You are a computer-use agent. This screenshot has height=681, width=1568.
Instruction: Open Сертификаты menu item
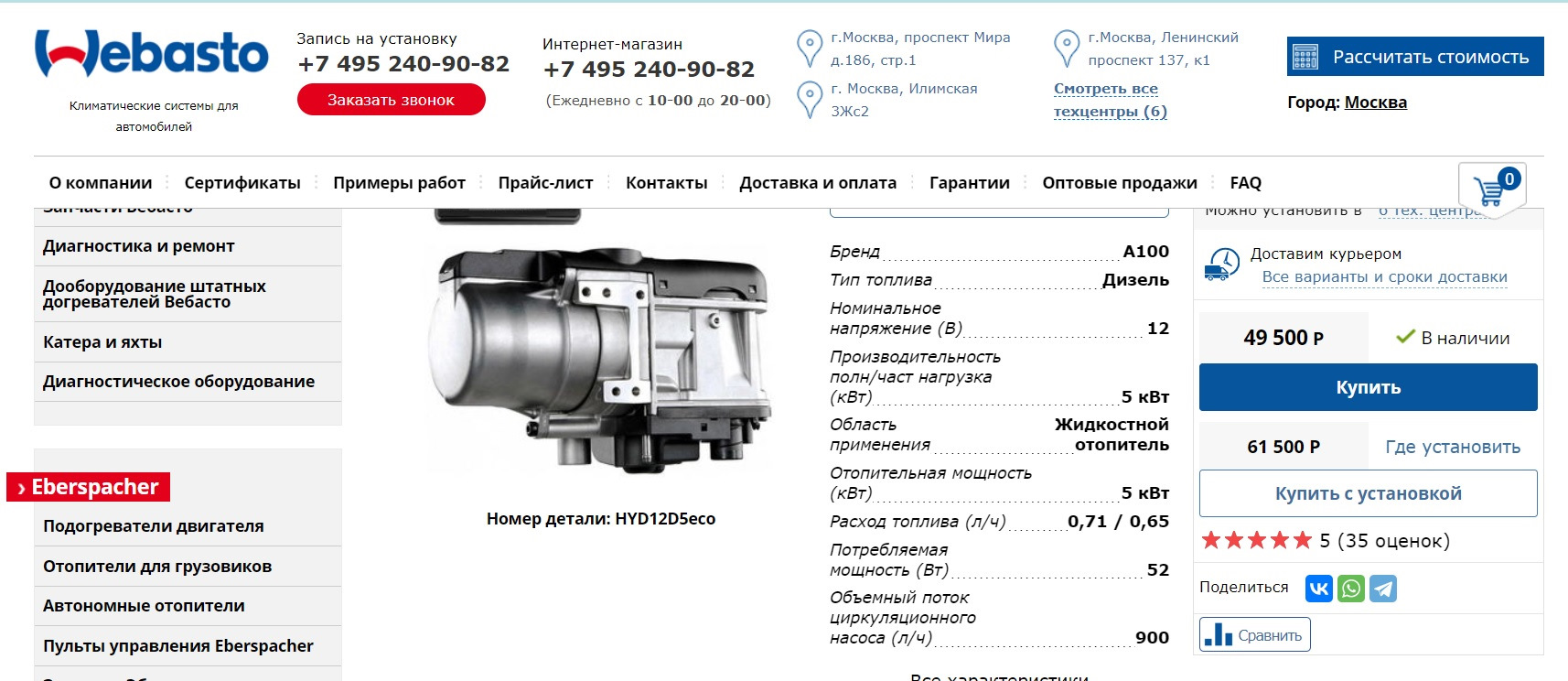(x=242, y=183)
